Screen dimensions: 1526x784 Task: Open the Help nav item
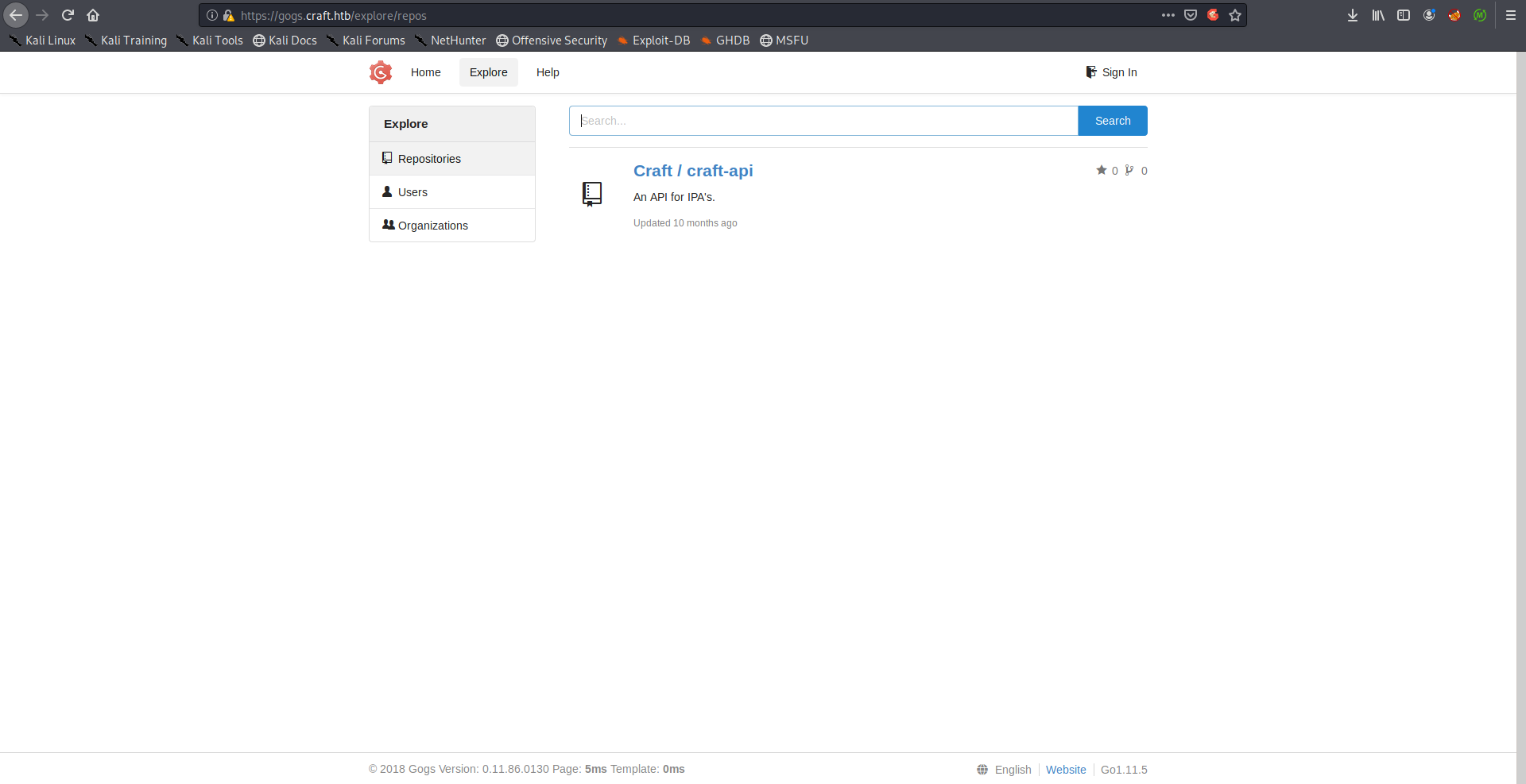click(x=548, y=72)
